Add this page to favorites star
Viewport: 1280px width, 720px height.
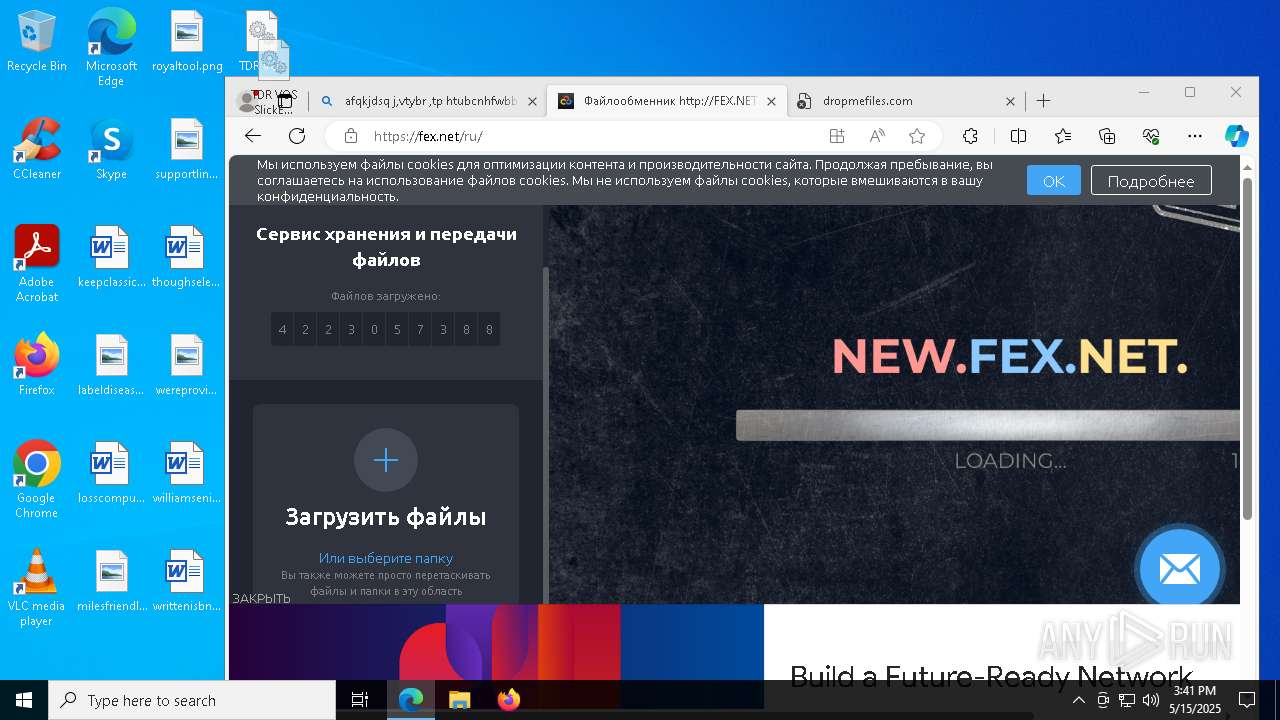tap(917, 136)
